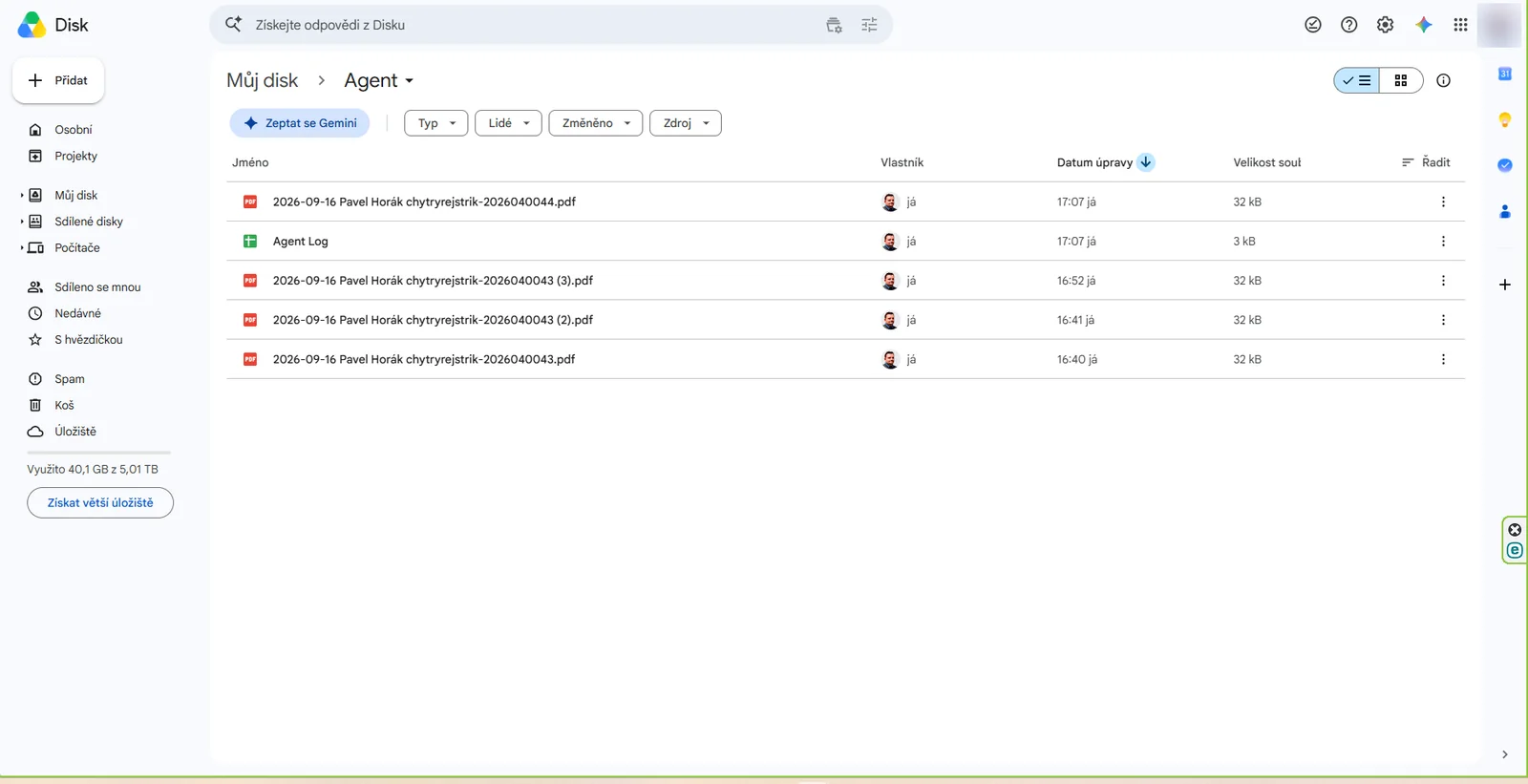The width and height of the screenshot is (1528, 784).
Task: Open Sdíleno se mnou section
Action: [95, 286]
